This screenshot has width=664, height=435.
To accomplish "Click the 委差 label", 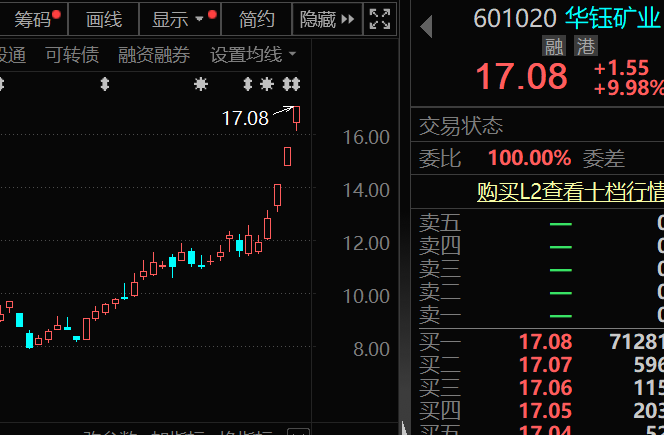I will point(603,159).
